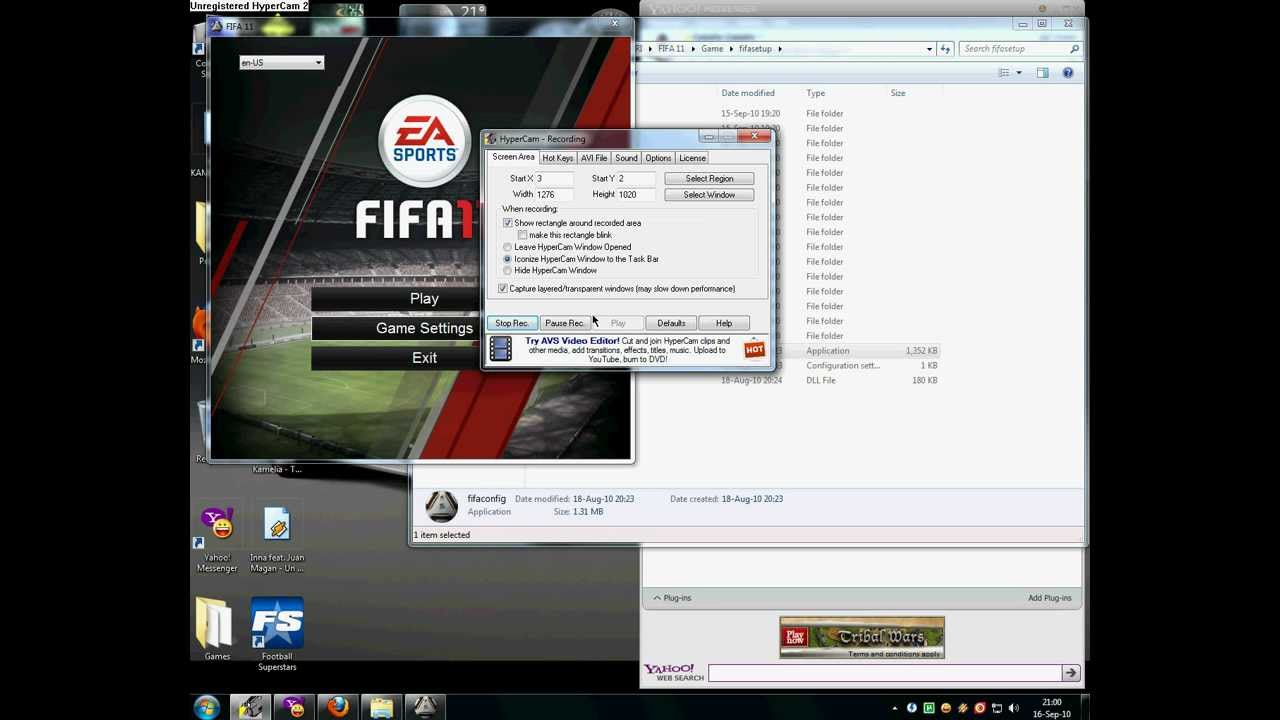Click the Yahoo Web Search input field

pyautogui.click(x=885, y=673)
